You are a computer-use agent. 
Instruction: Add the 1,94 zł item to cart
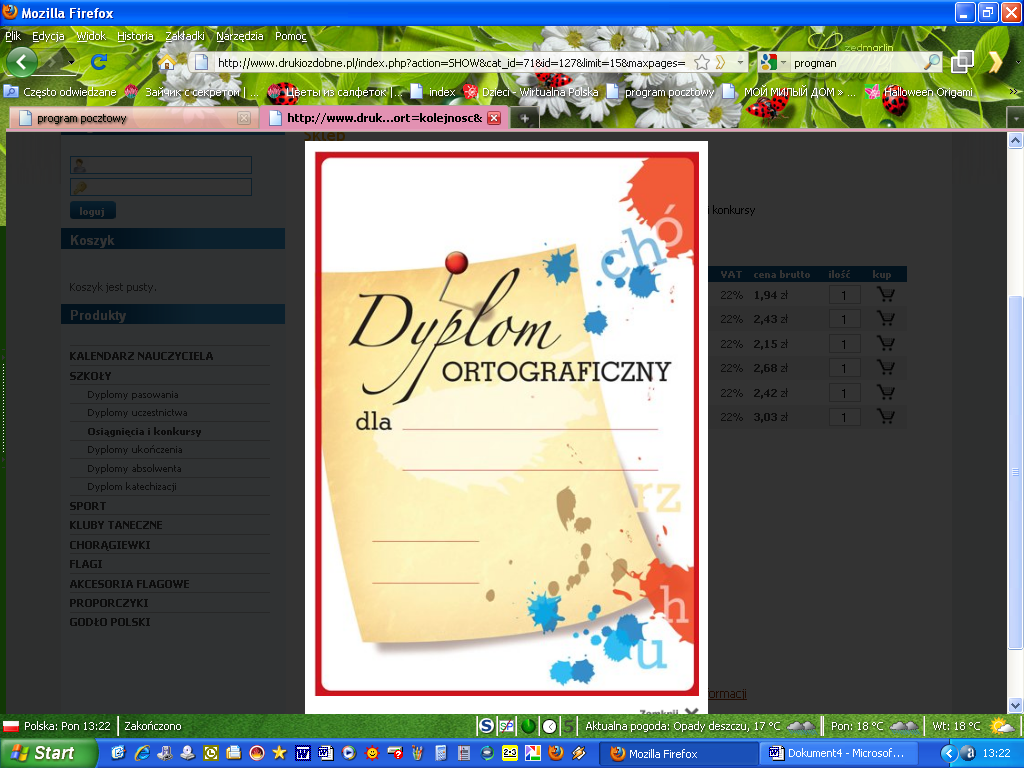coord(884,295)
